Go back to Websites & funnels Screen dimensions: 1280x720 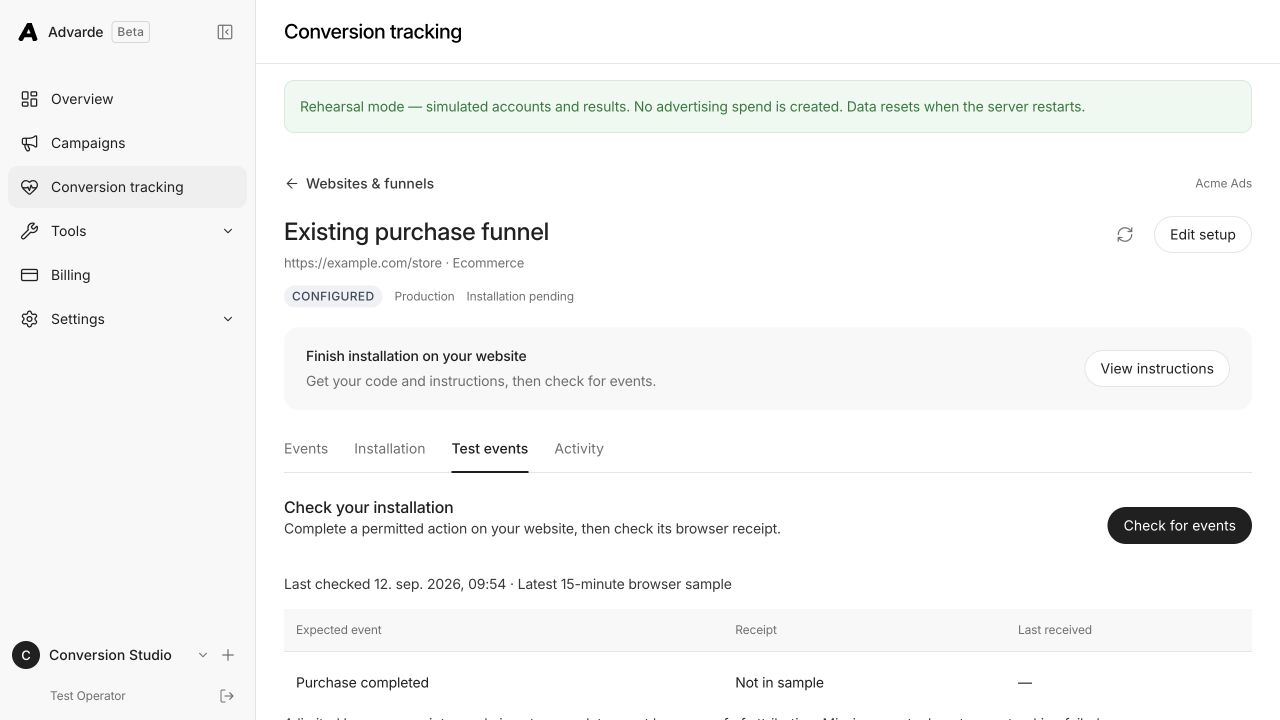point(359,183)
